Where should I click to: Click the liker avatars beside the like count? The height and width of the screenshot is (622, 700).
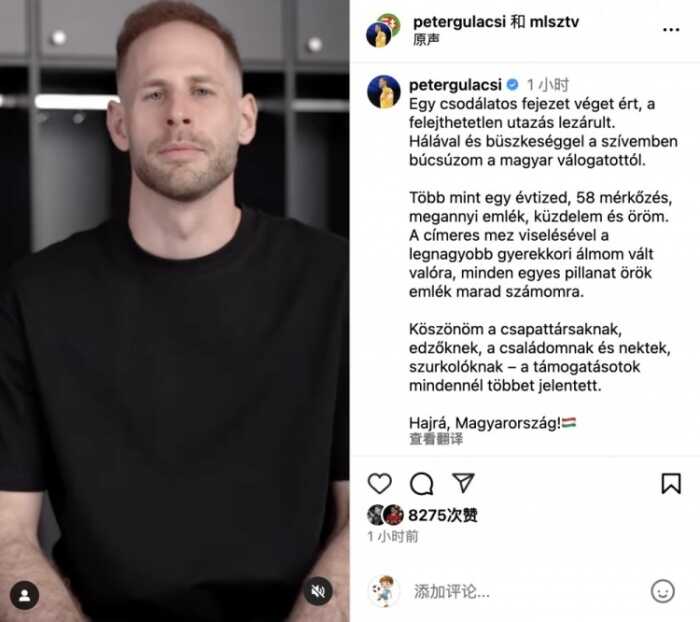click(x=385, y=515)
